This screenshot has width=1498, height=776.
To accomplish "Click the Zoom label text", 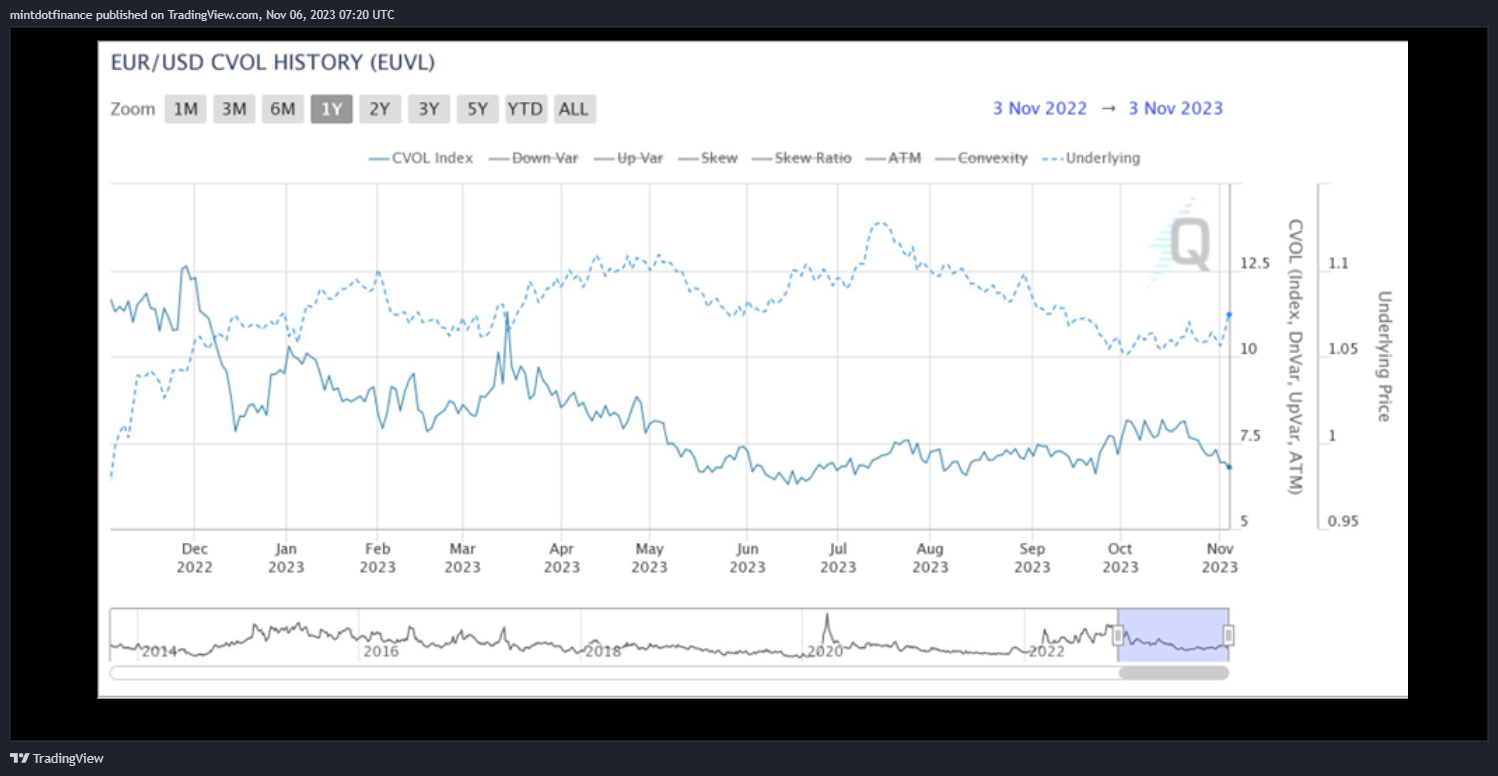I will [133, 109].
